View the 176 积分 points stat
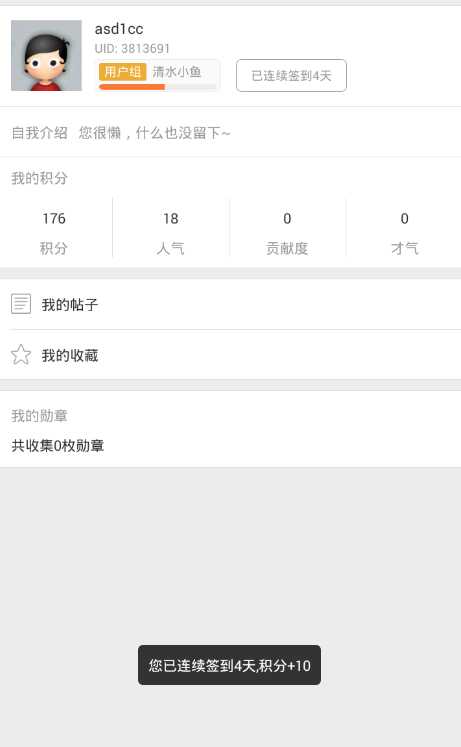Viewport: 461px width, 747px height. pos(54,232)
